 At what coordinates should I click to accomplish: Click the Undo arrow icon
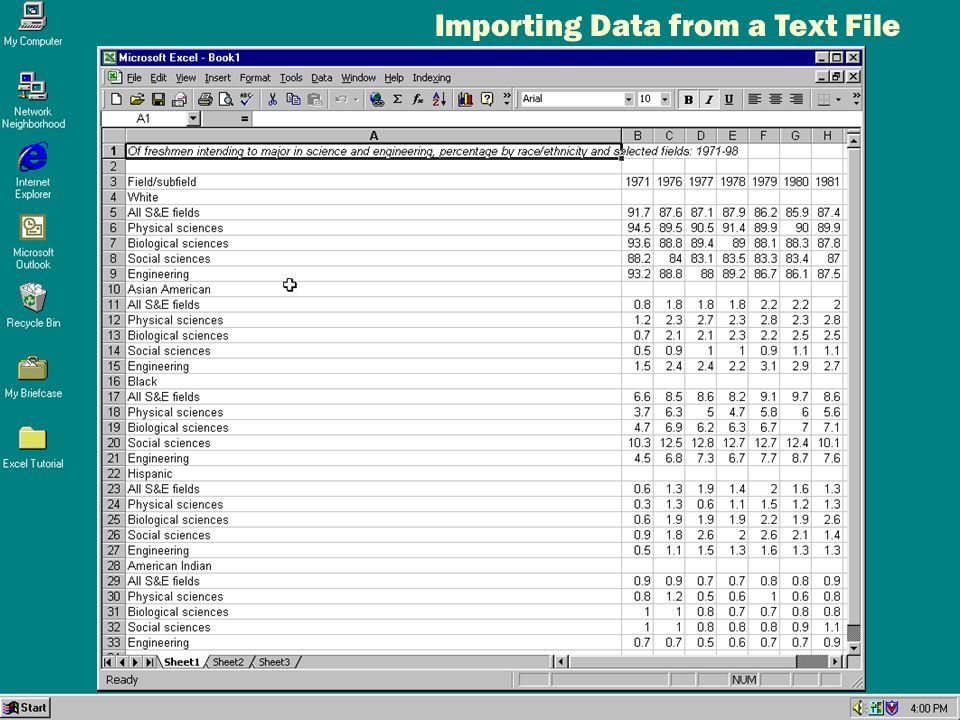pos(341,99)
